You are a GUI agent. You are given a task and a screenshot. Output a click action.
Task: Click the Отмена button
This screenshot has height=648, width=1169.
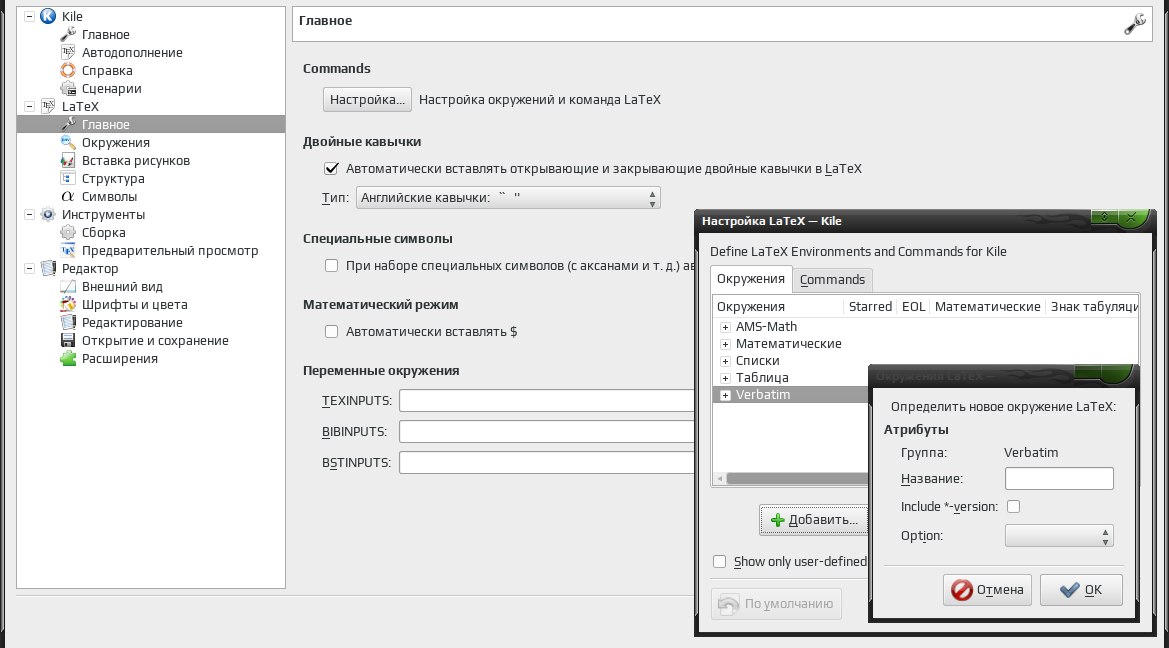987,590
